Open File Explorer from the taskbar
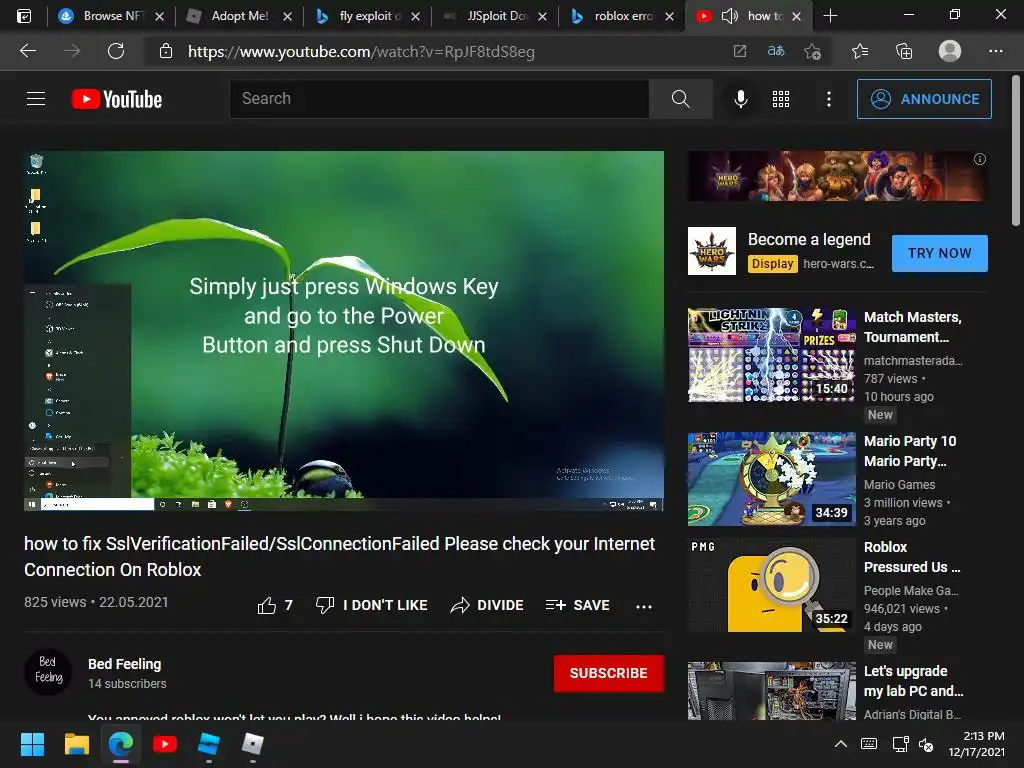Viewport: 1024px width, 768px height. point(76,744)
